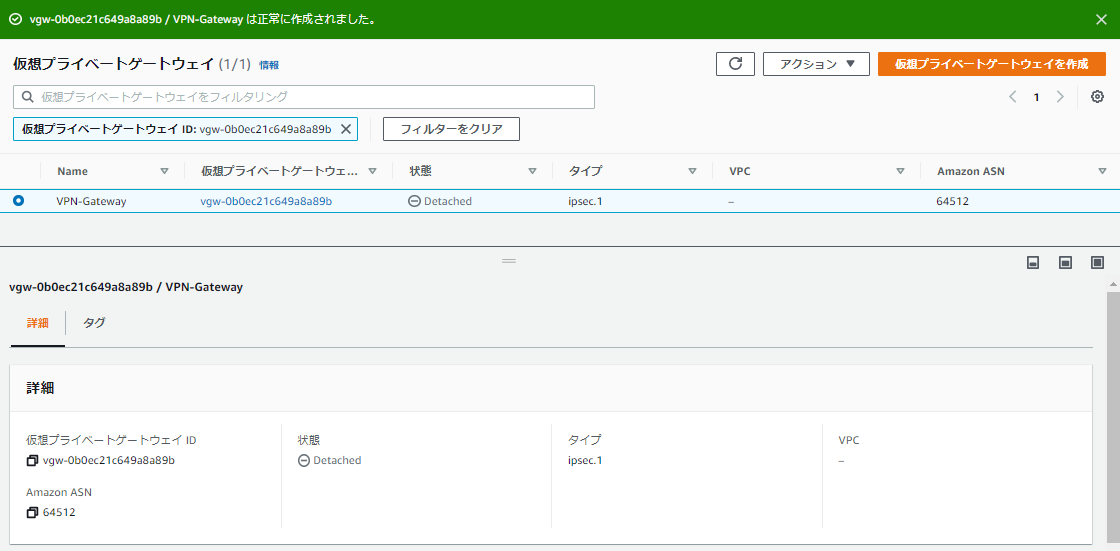Sort by Amazon ASN column arrow
1120x551 pixels.
coord(1102,171)
